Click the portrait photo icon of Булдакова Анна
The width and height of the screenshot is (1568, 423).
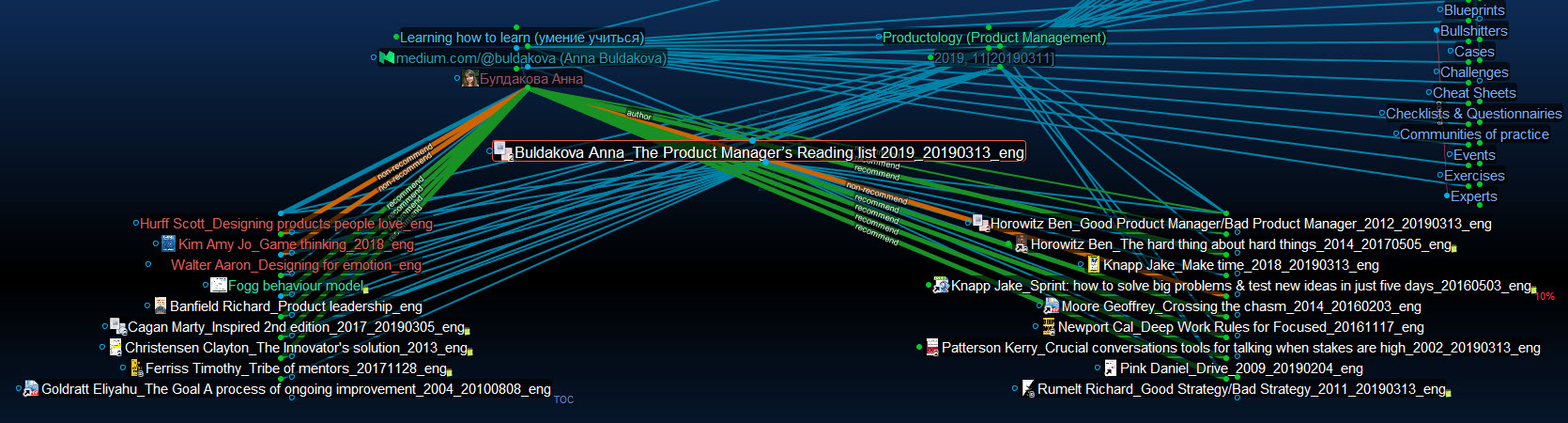click(470, 79)
